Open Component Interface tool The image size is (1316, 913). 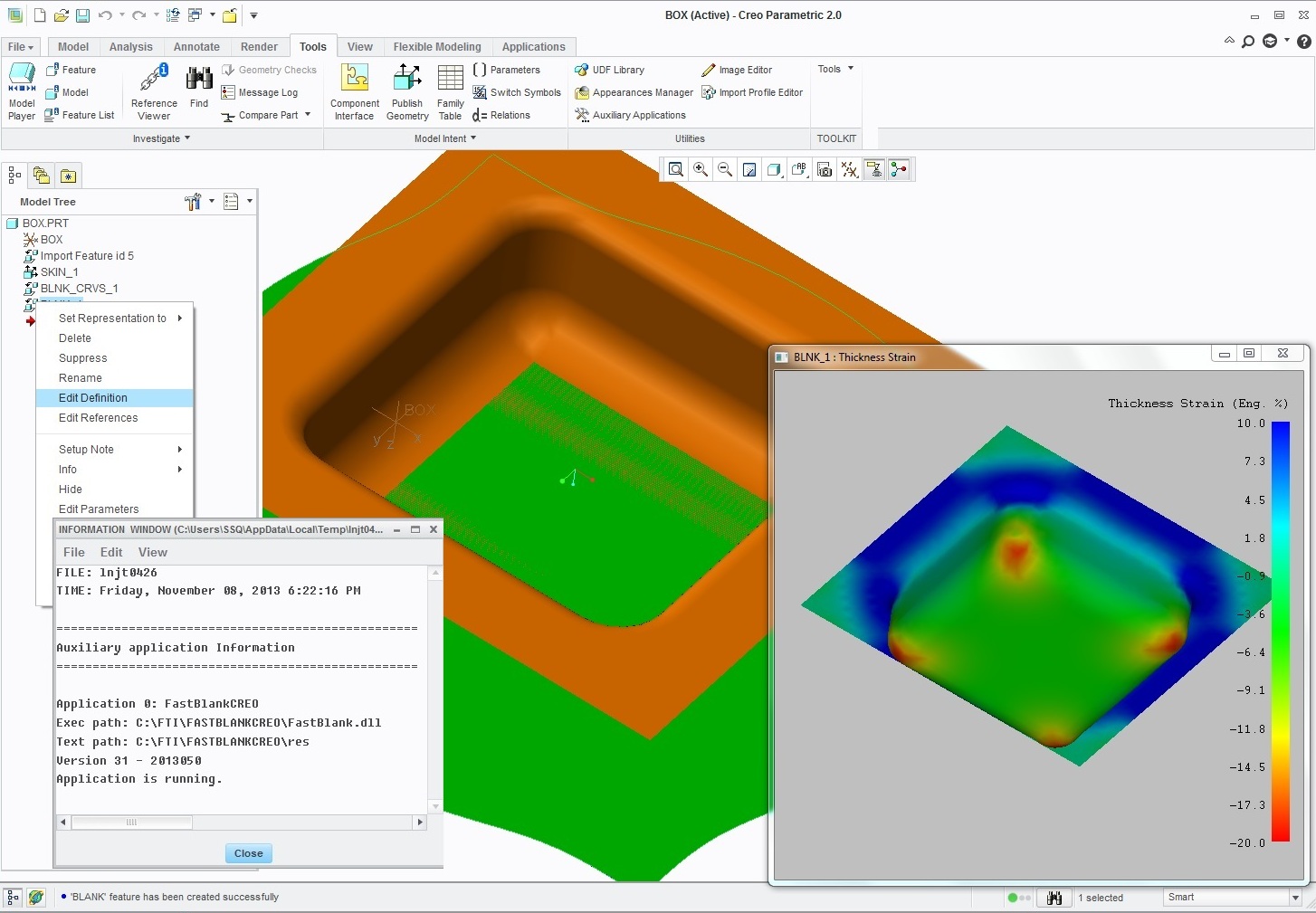pyautogui.click(x=355, y=92)
